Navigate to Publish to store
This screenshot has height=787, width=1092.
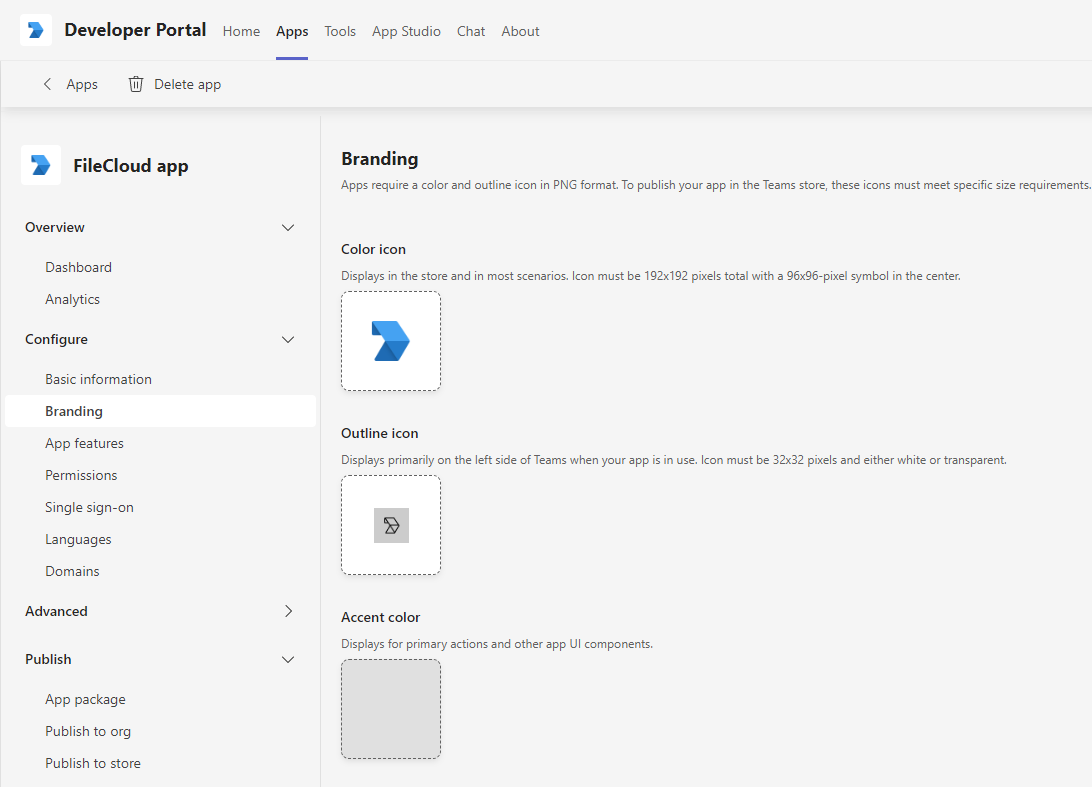93,763
